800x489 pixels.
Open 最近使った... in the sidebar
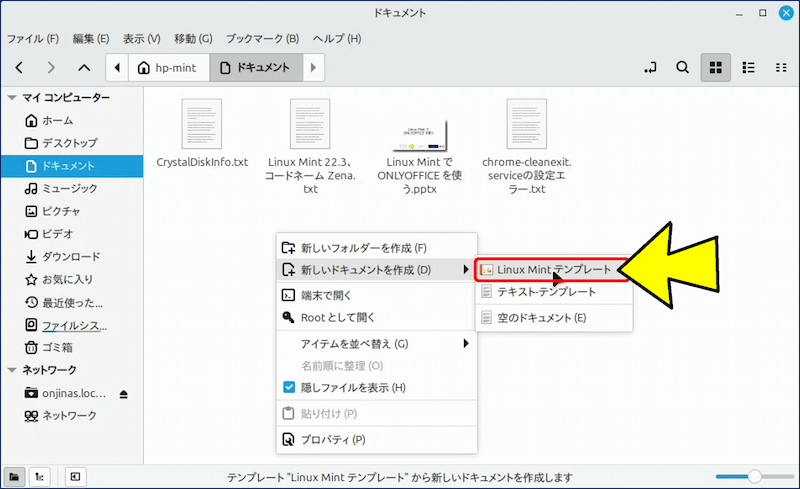[x=71, y=303]
